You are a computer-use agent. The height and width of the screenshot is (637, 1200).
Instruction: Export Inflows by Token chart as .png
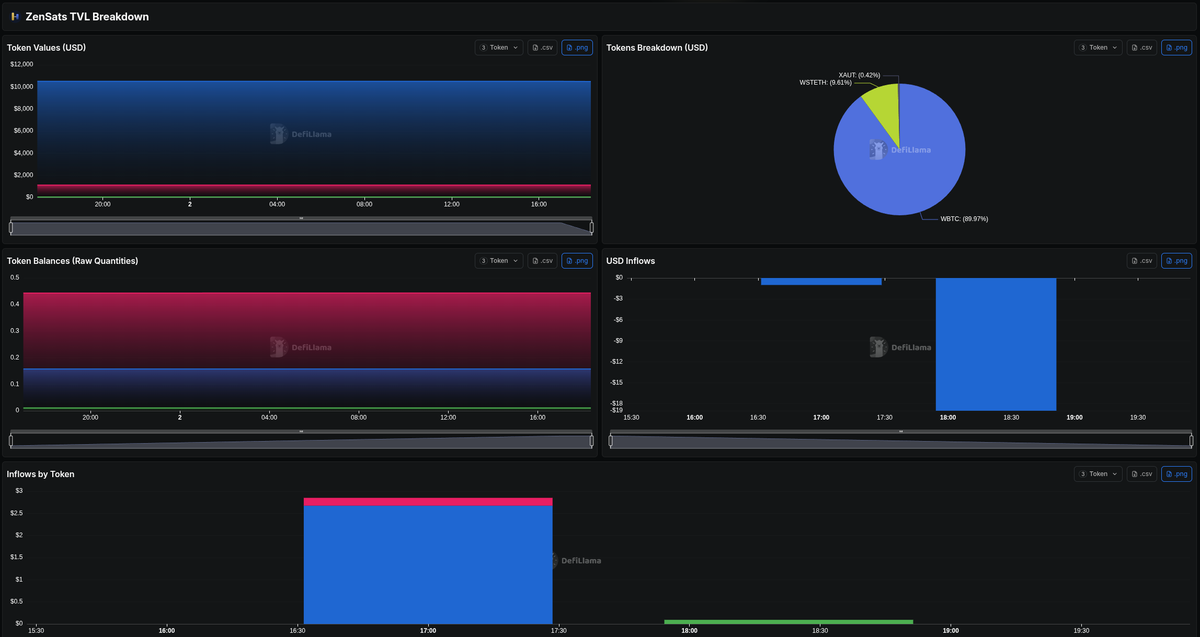pos(1177,474)
